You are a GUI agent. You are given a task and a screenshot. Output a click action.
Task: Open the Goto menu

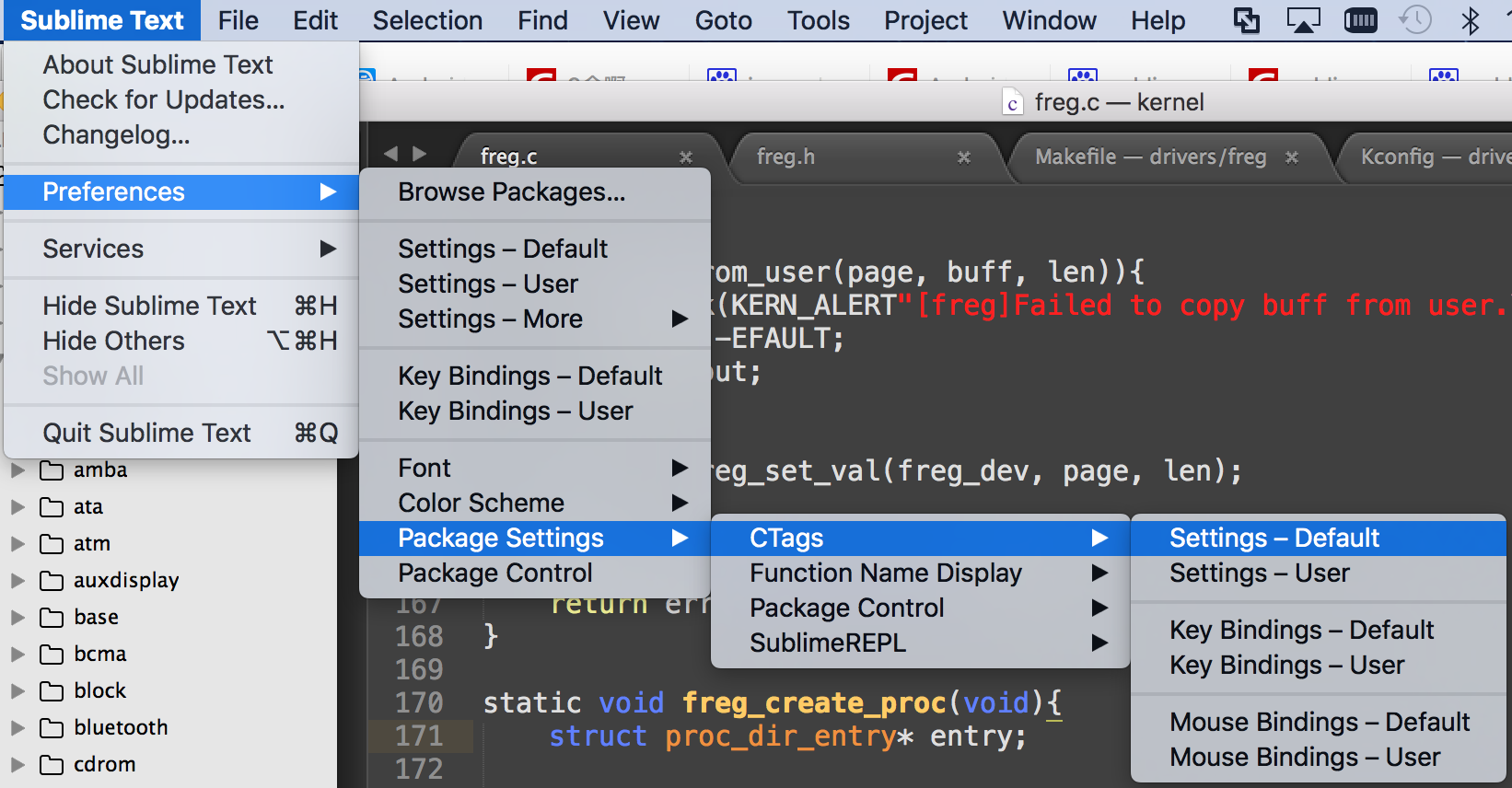pos(724,20)
